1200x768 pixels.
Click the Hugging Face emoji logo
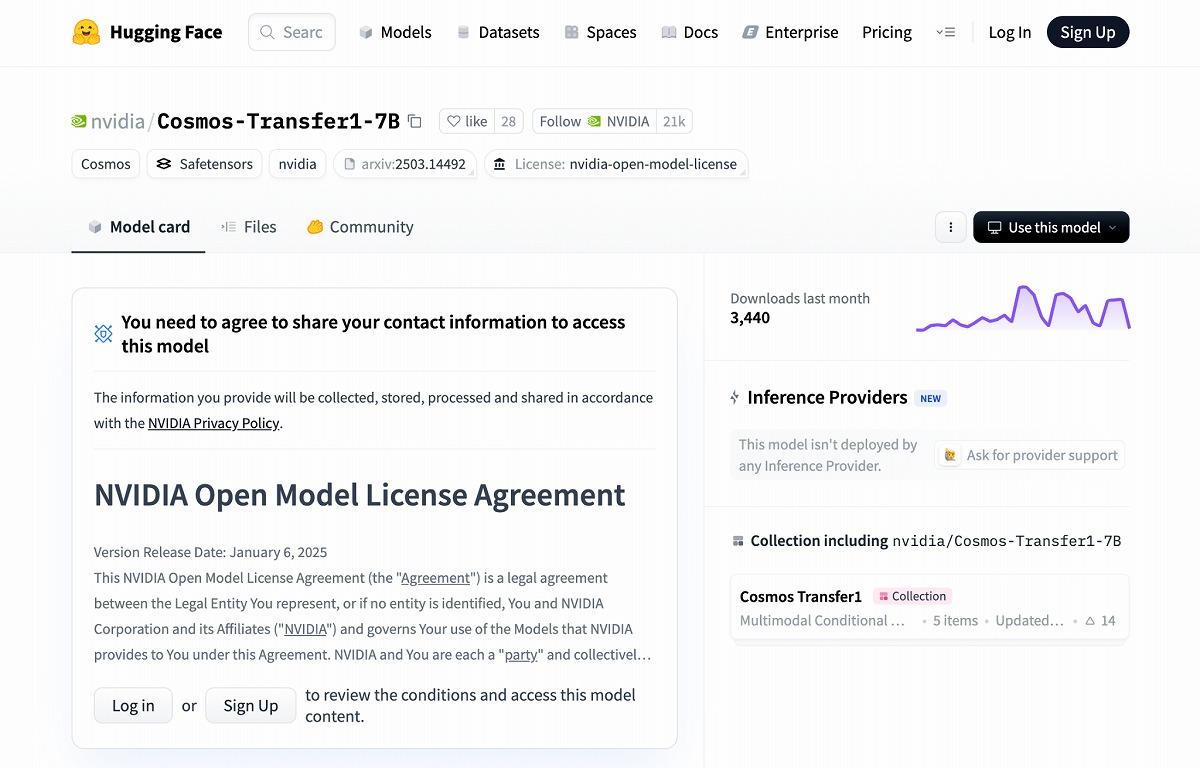86,32
